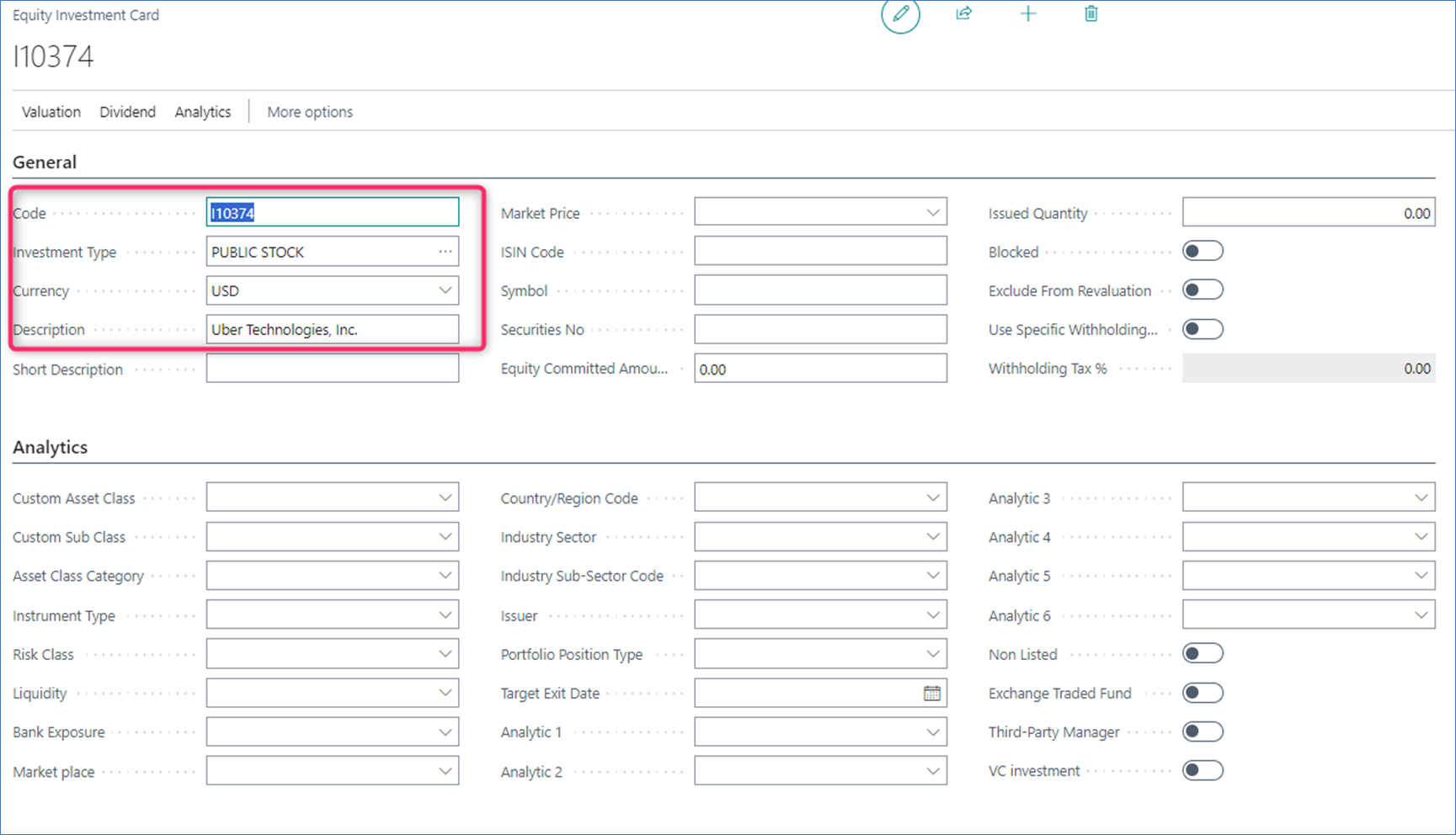Expand the Custom Sub Class dropdown
Image resolution: width=1456 pixels, height=835 pixels.
[445, 536]
